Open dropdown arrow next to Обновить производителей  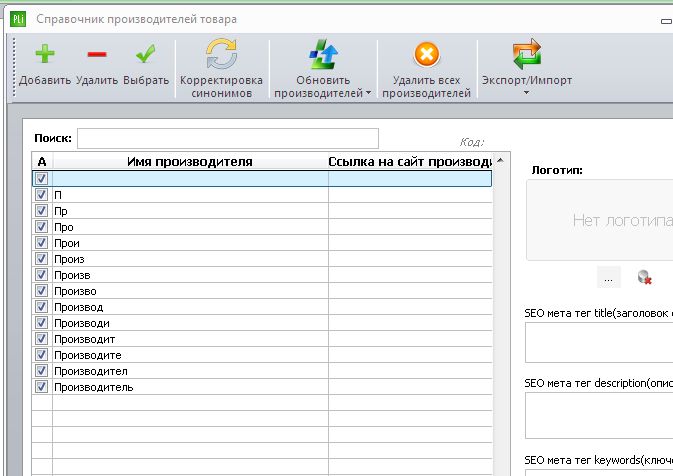[369, 93]
